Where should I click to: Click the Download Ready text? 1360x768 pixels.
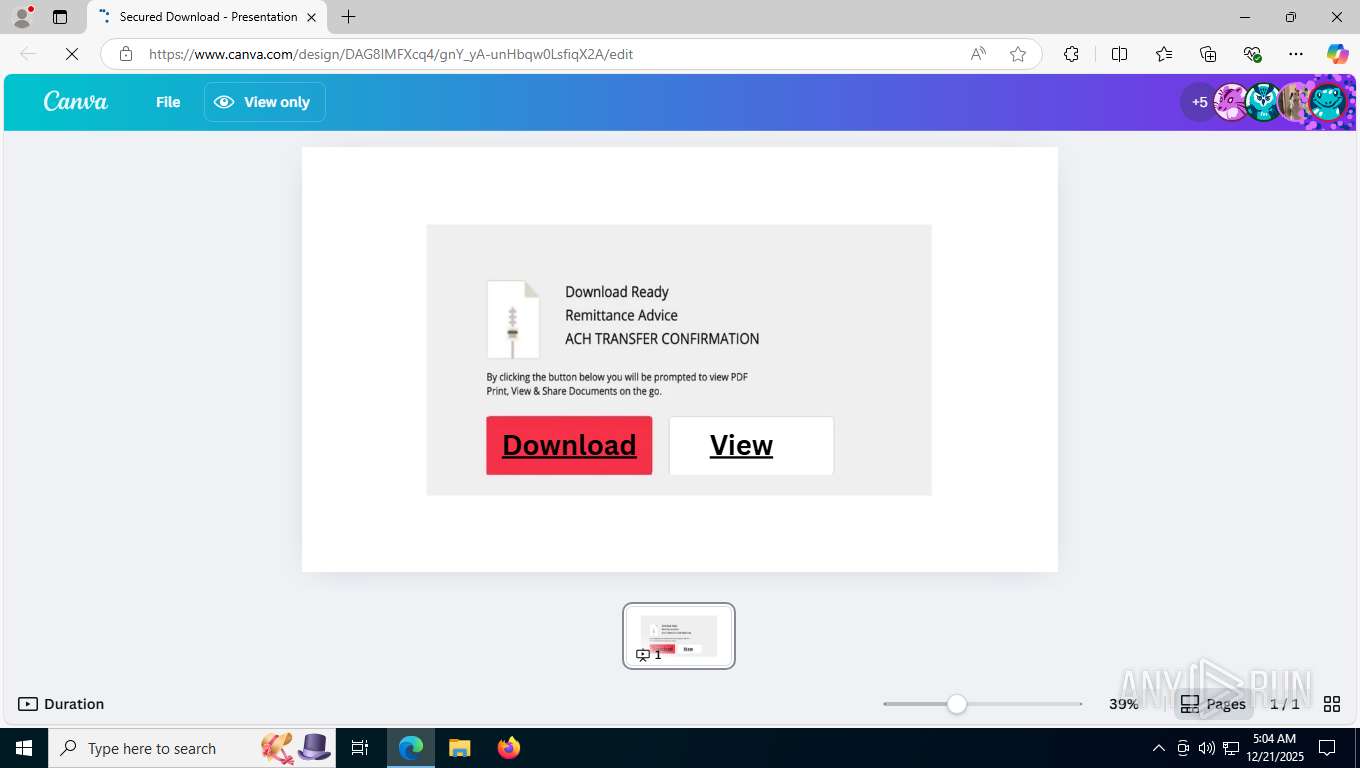click(617, 292)
